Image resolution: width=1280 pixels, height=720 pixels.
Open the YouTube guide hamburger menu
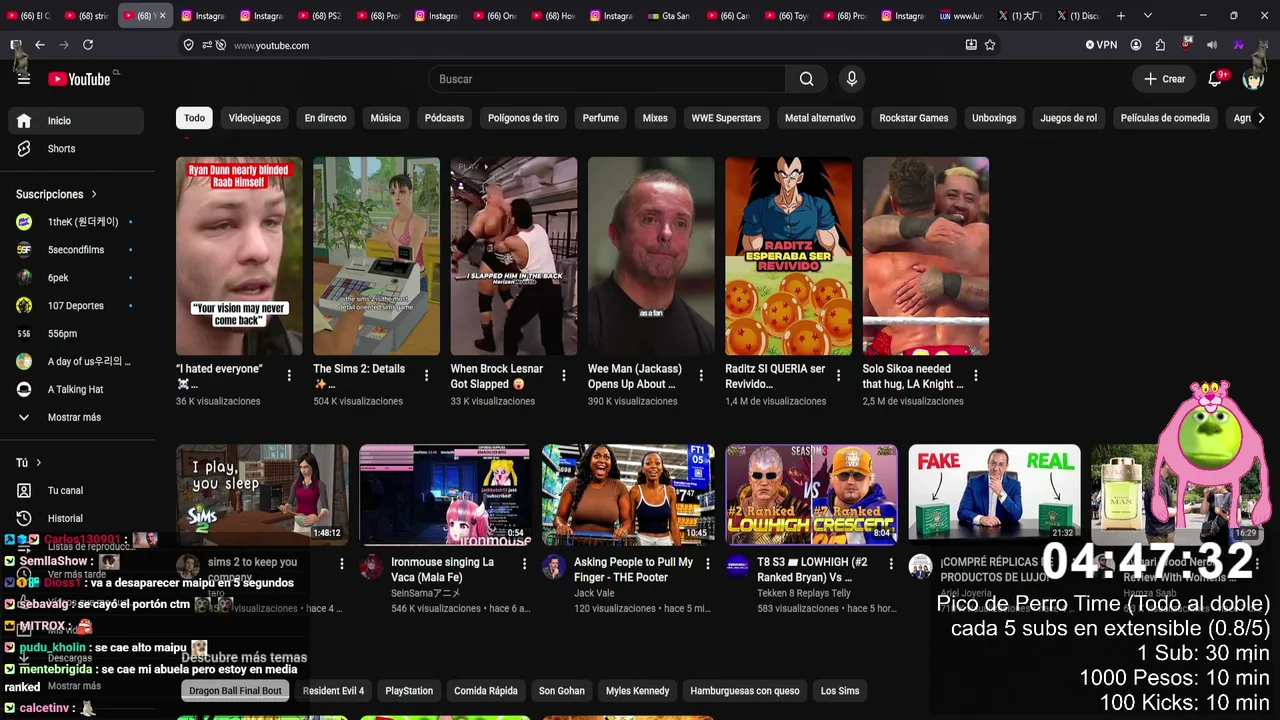[x=24, y=79]
